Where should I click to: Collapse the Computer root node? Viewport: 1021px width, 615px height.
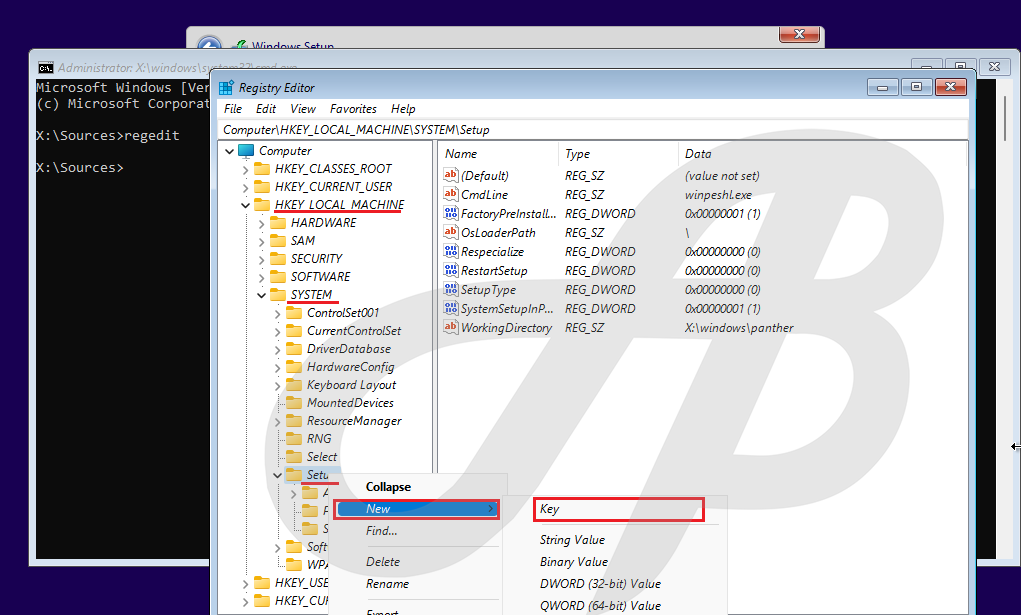229,151
